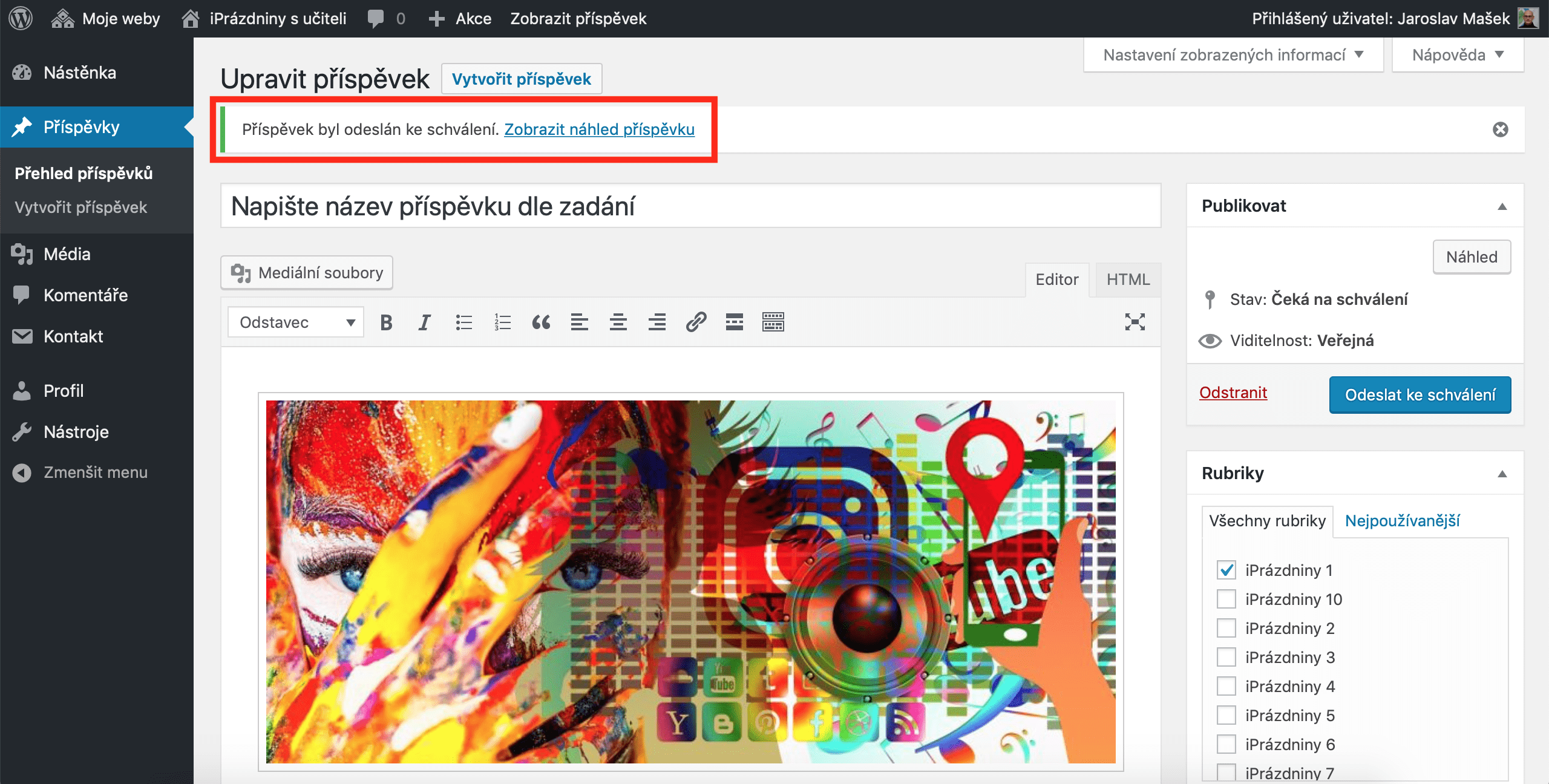Open the Odstavec format dropdown
Viewport: 1549px width, 784px height.
pyautogui.click(x=296, y=322)
